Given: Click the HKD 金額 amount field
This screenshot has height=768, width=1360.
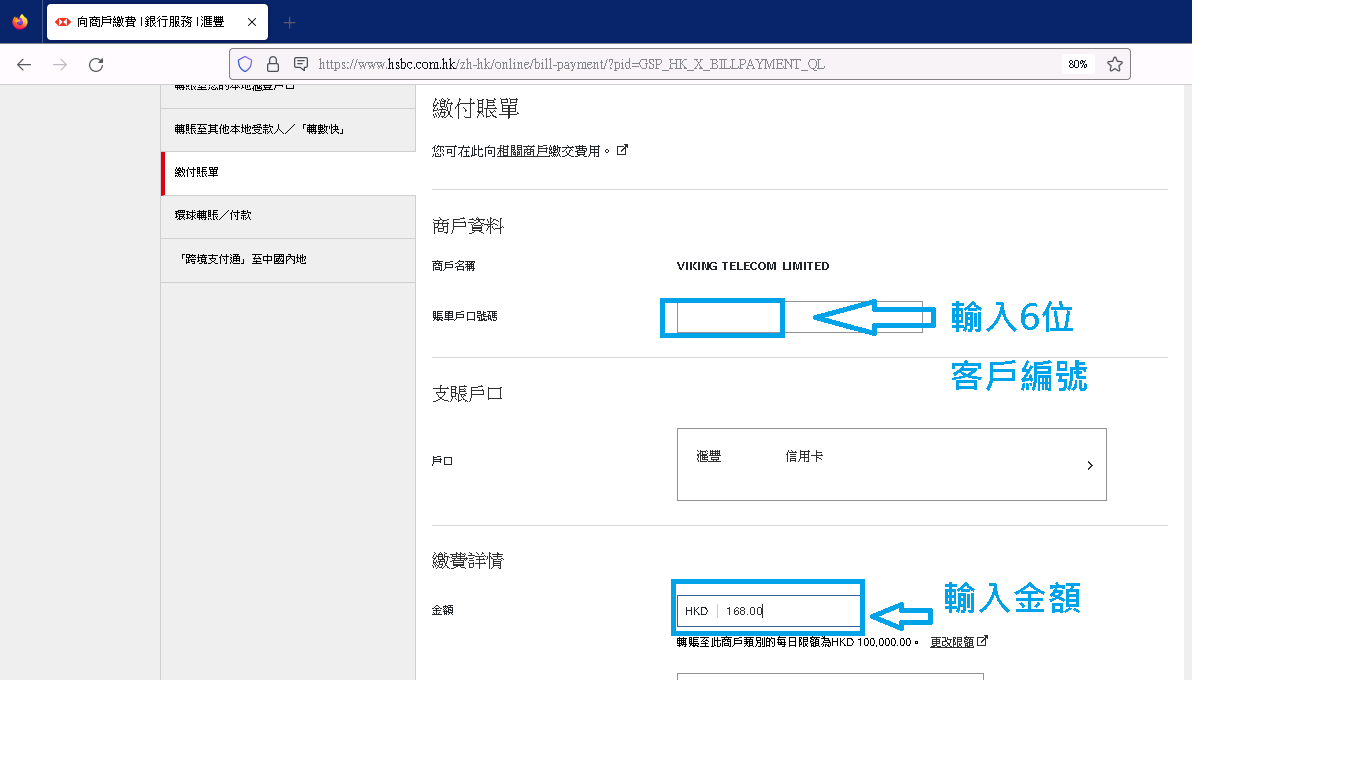Looking at the screenshot, I should (x=790, y=611).
